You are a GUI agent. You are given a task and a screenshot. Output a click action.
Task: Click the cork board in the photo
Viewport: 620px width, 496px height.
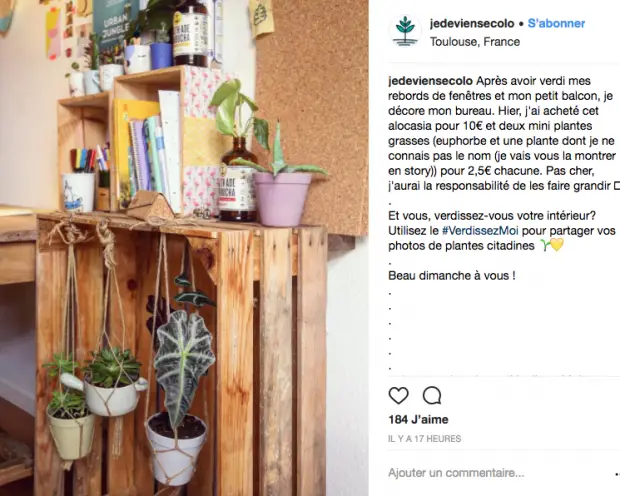tap(312, 119)
